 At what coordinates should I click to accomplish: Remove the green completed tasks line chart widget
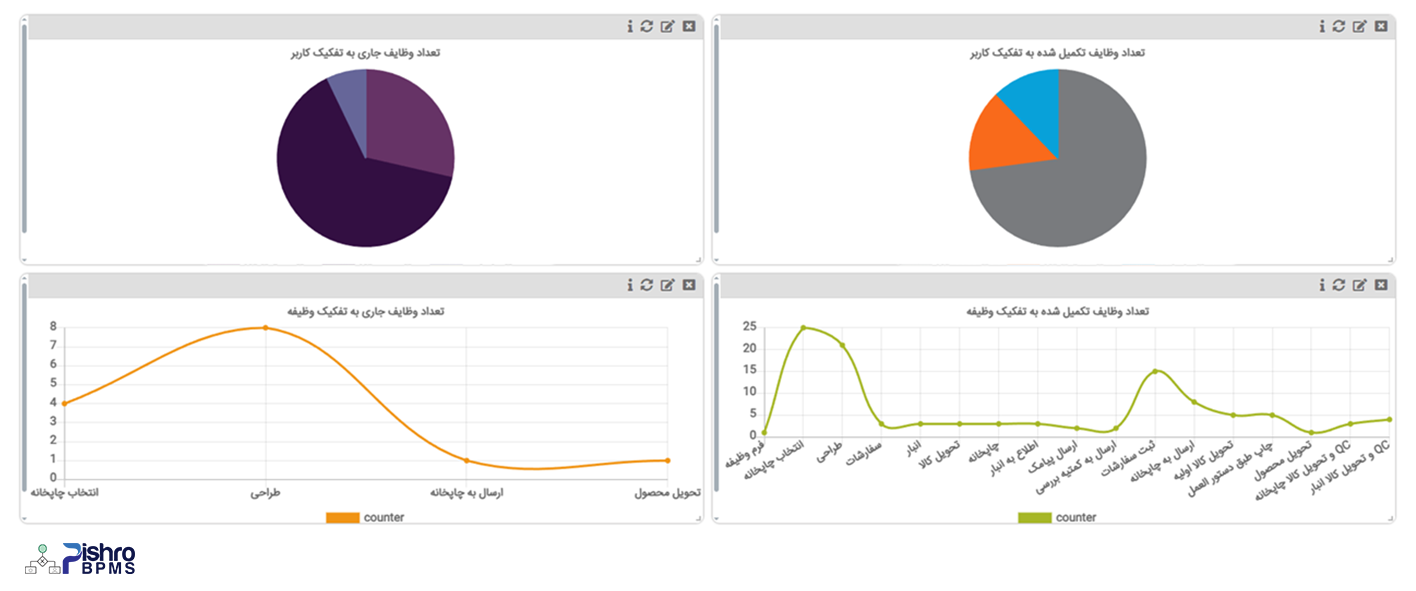[x=1381, y=285]
